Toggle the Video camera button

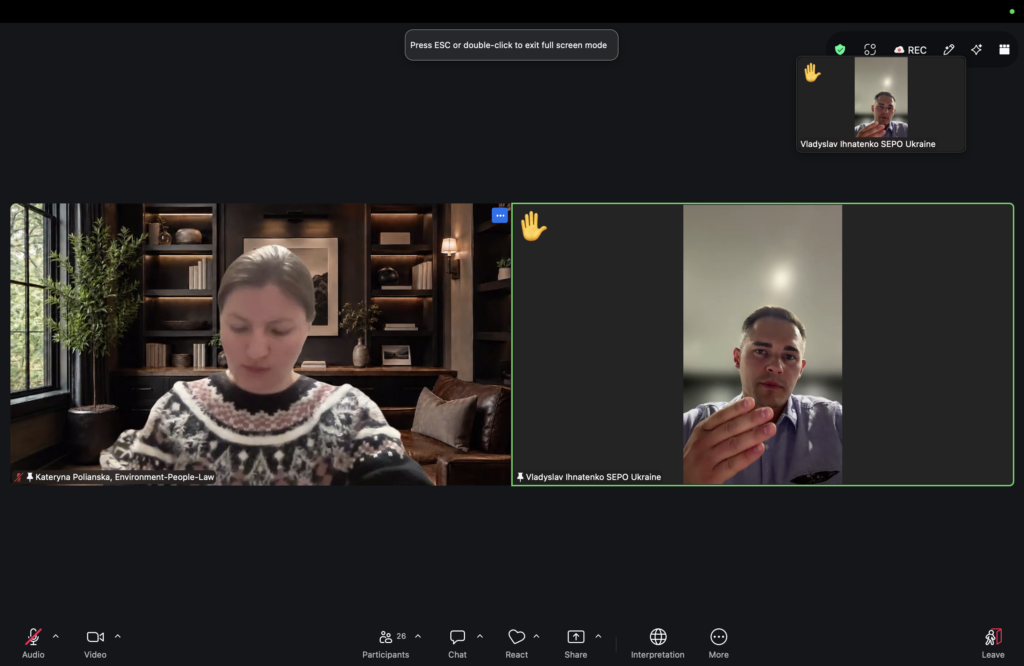95,643
